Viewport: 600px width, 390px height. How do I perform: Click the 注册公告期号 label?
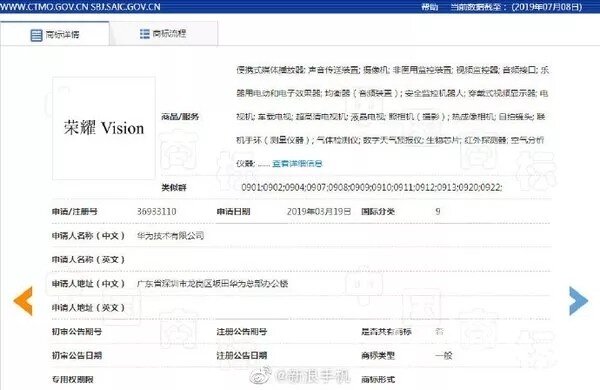point(242,331)
